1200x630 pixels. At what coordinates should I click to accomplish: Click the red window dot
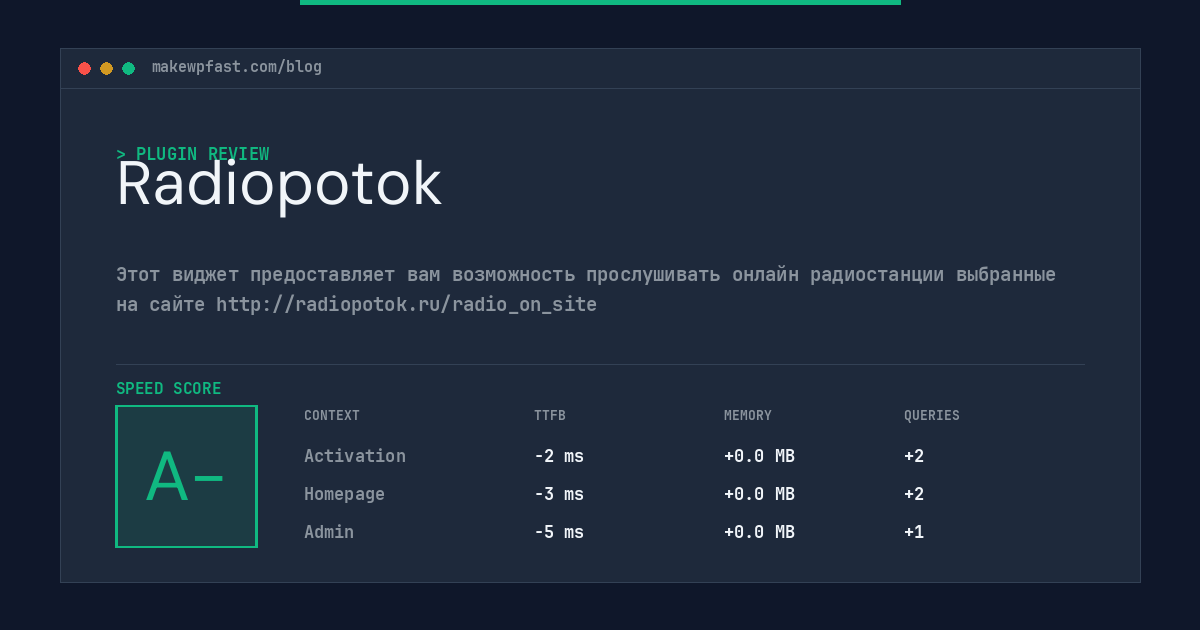(x=84, y=68)
